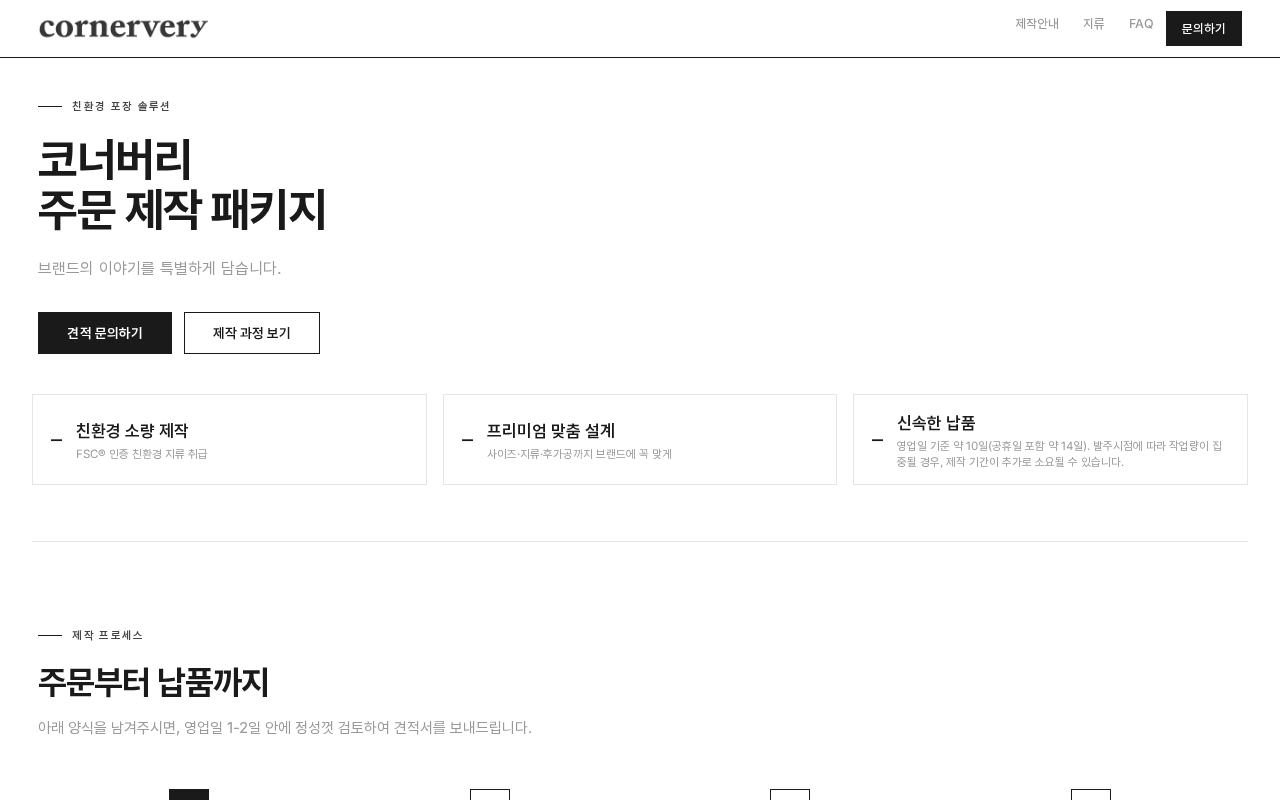Viewport: 1280px width, 800px height.
Task: Click the dash icon beside 프리미엄 맞춤 설계
Action: 467,440
